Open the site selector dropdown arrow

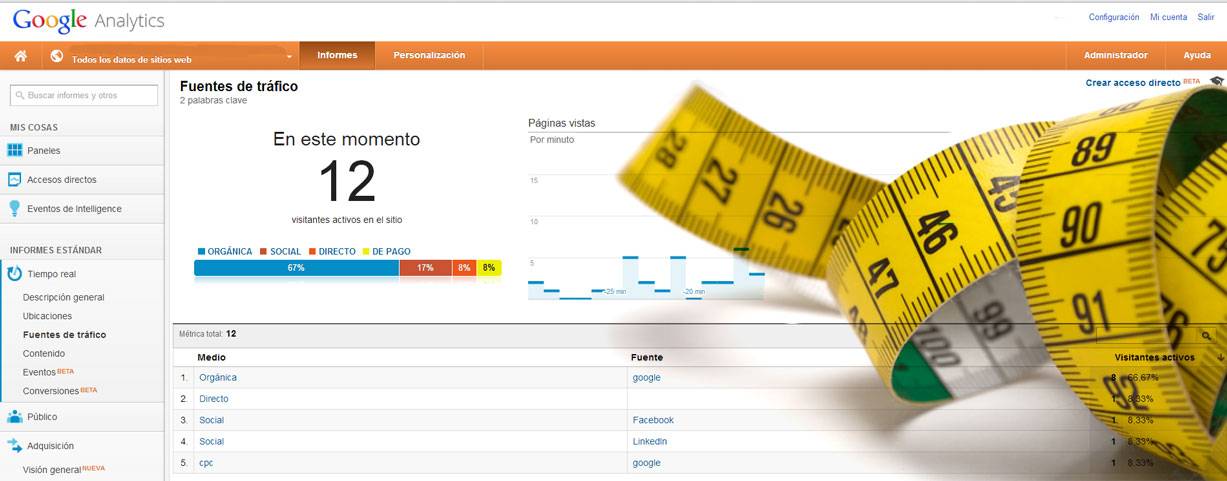pos(289,57)
